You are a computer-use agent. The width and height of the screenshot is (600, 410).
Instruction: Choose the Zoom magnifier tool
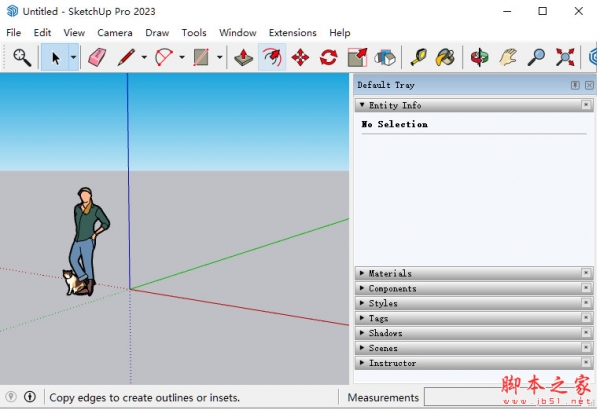(536, 57)
